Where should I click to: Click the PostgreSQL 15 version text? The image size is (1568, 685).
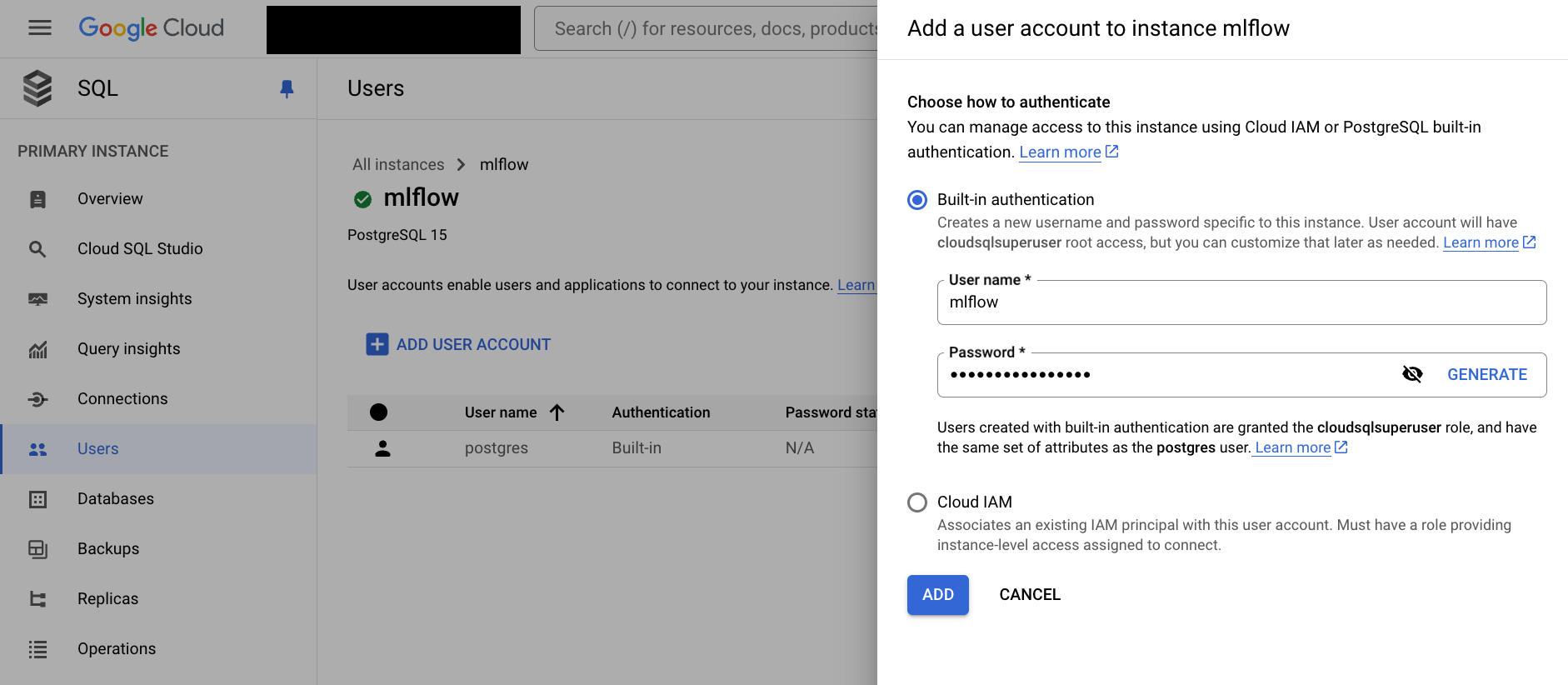pyautogui.click(x=397, y=235)
